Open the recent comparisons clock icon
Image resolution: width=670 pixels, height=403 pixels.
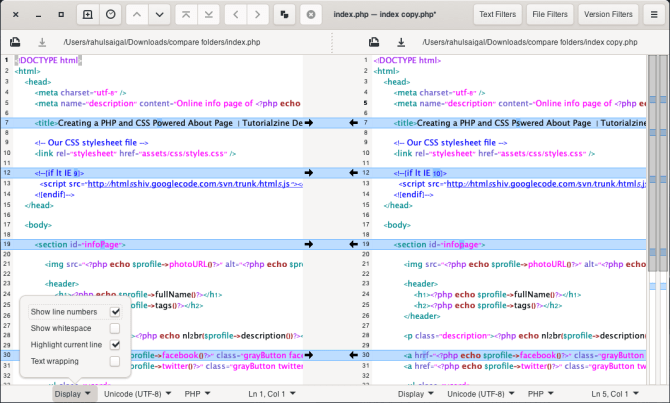pos(111,15)
